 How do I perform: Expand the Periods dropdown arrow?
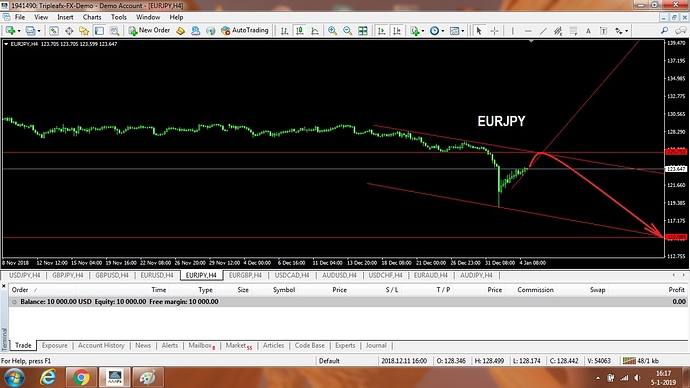pyautogui.click(x=443, y=31)
